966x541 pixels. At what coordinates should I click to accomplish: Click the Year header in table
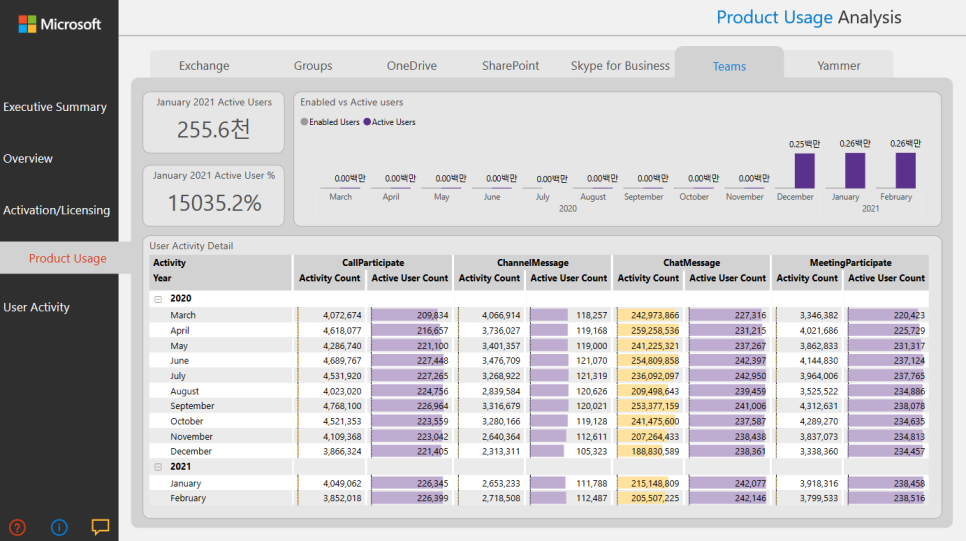tap(162, 278)
